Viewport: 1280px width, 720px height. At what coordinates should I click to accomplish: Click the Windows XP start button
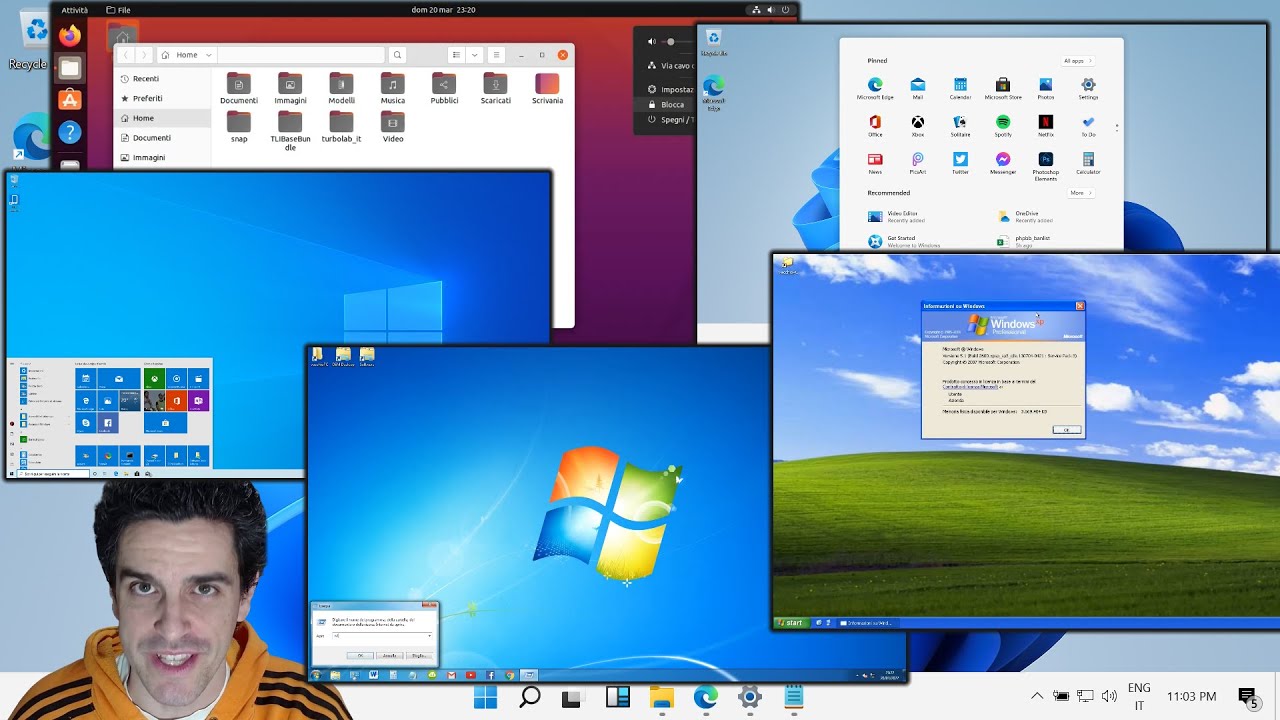click(792, 623)
